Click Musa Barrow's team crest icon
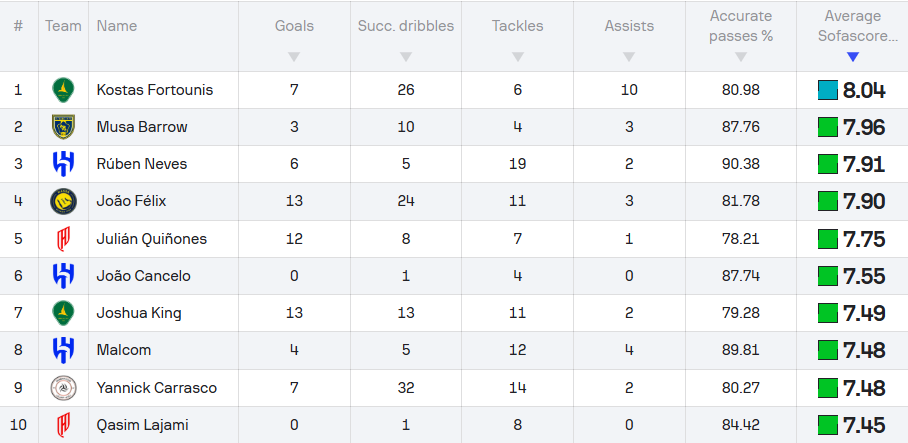 [x=64, y=127]
